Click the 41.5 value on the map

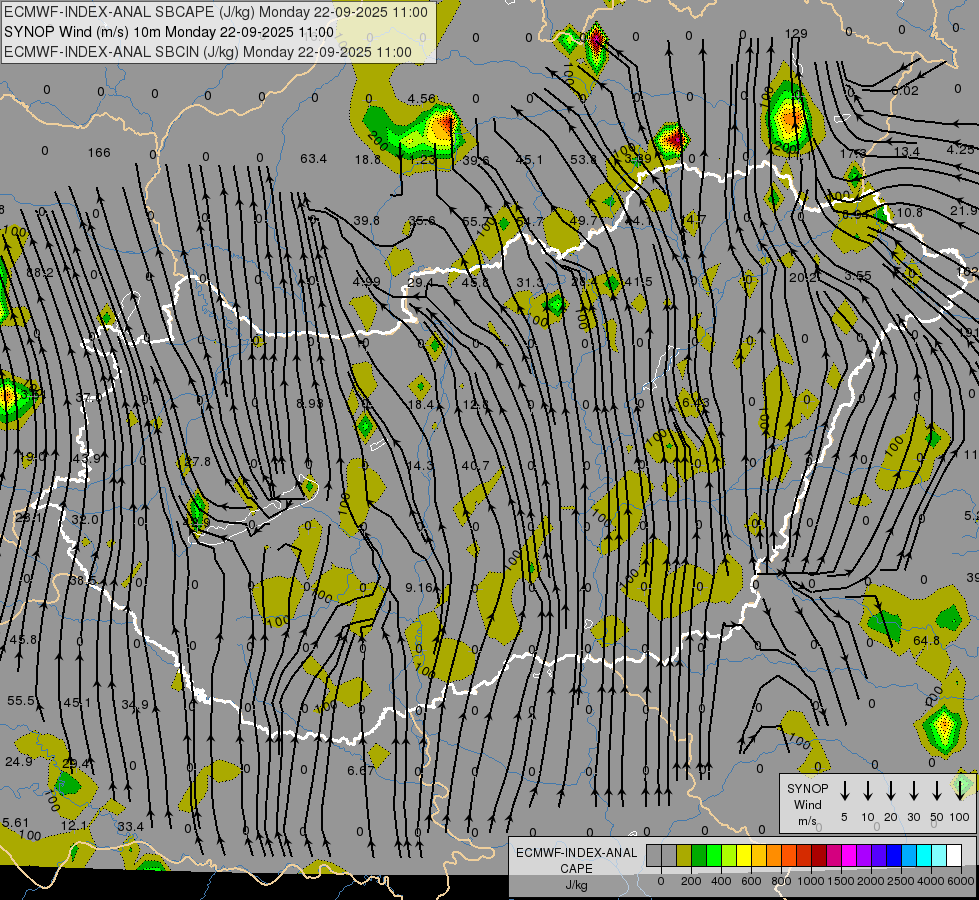[639, 282]
